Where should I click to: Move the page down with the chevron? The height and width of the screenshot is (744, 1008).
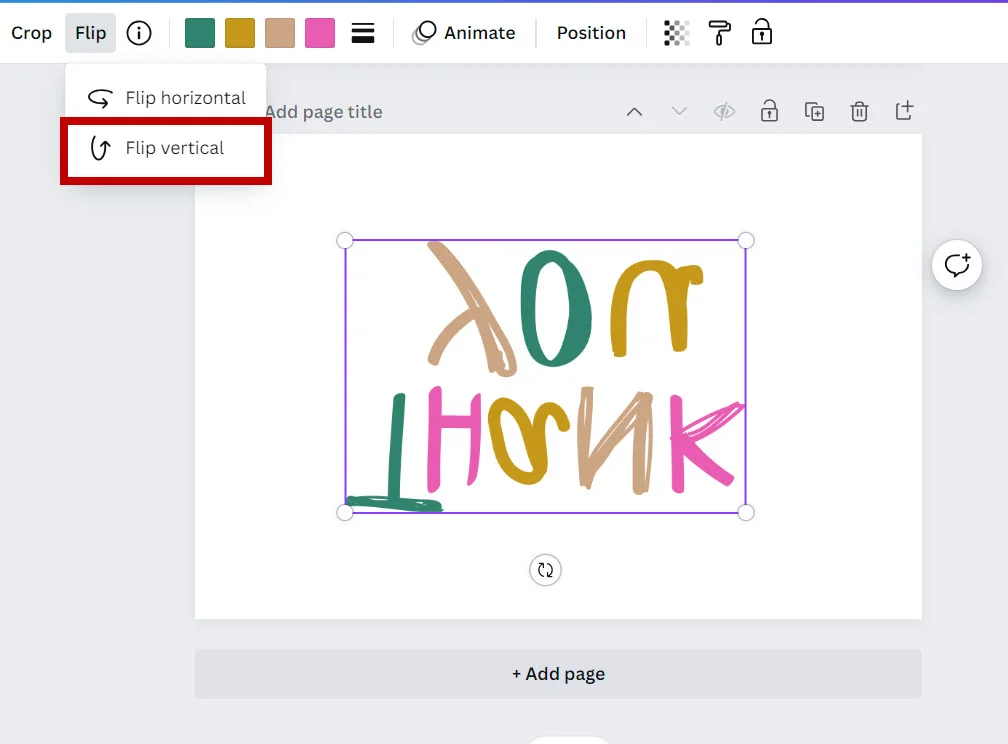click(x=679, y=111)
